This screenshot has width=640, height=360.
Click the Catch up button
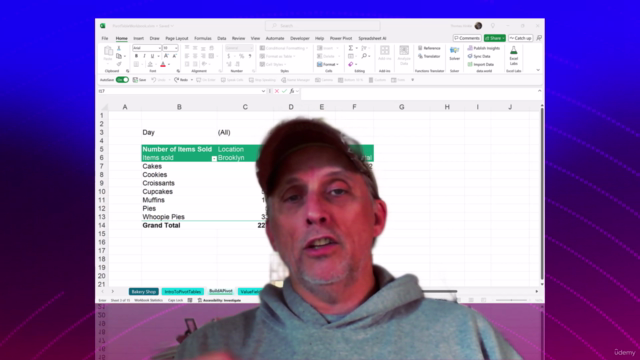click(x=520, y=38)
